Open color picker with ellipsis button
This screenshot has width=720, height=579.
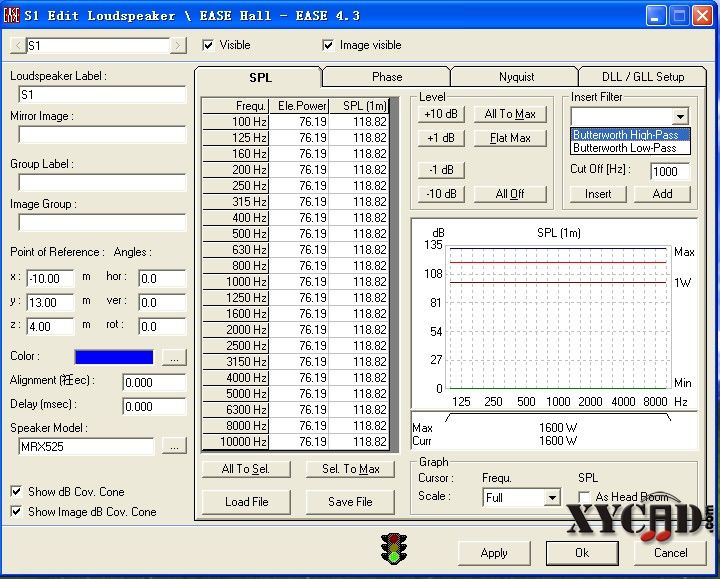(174, 357)
